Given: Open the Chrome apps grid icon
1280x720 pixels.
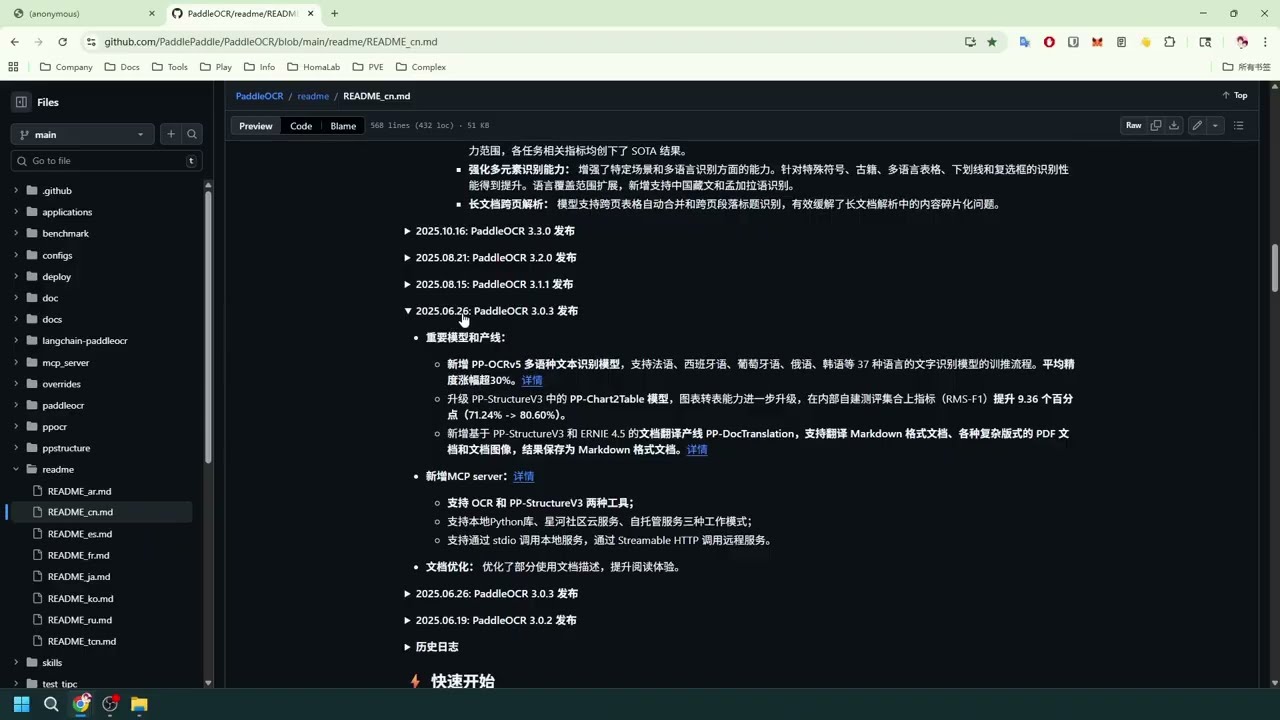Looking at the screenshot, I should pyautogui.click(x=13, y=67).
